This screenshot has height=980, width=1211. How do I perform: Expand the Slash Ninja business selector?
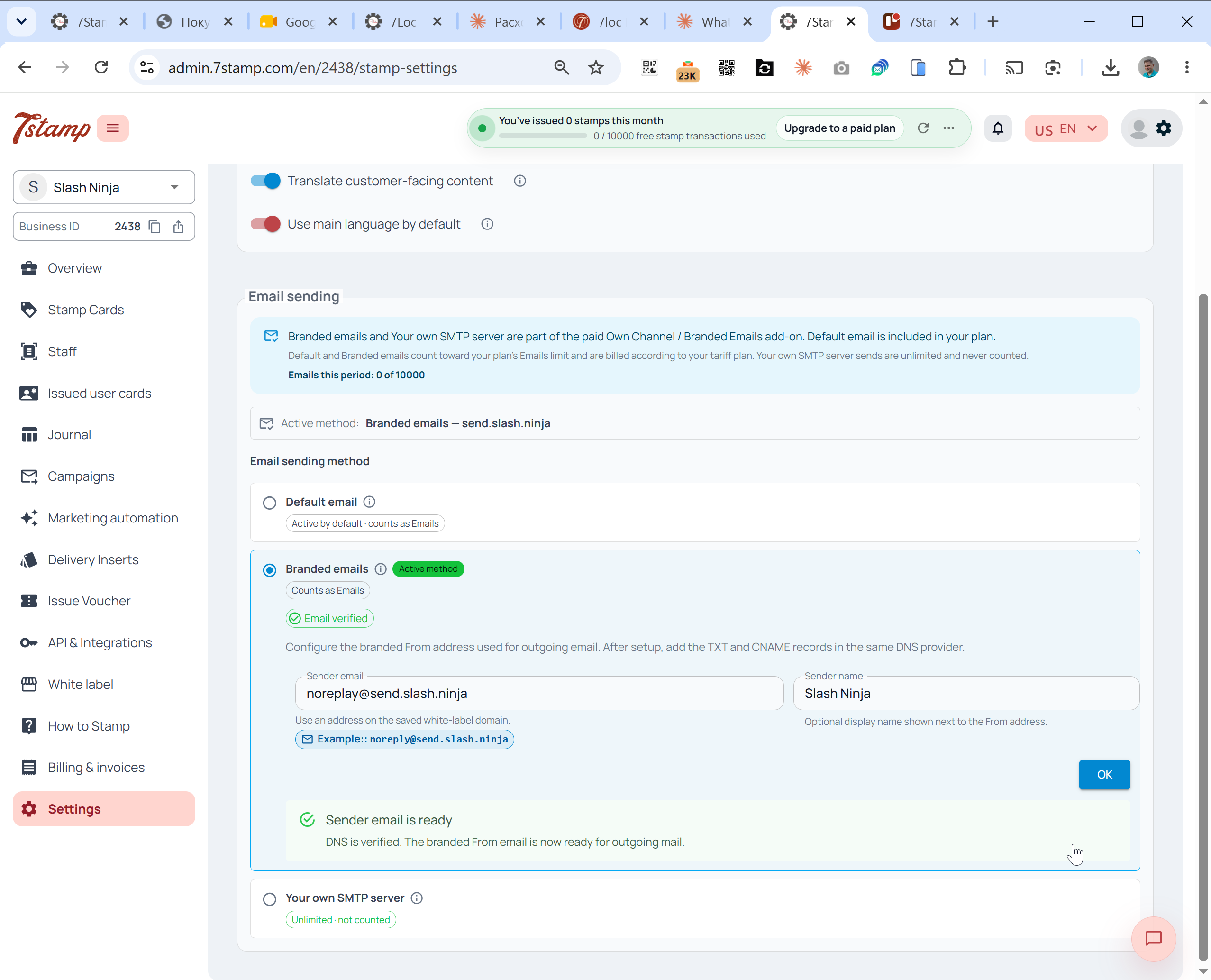[104, 187]
